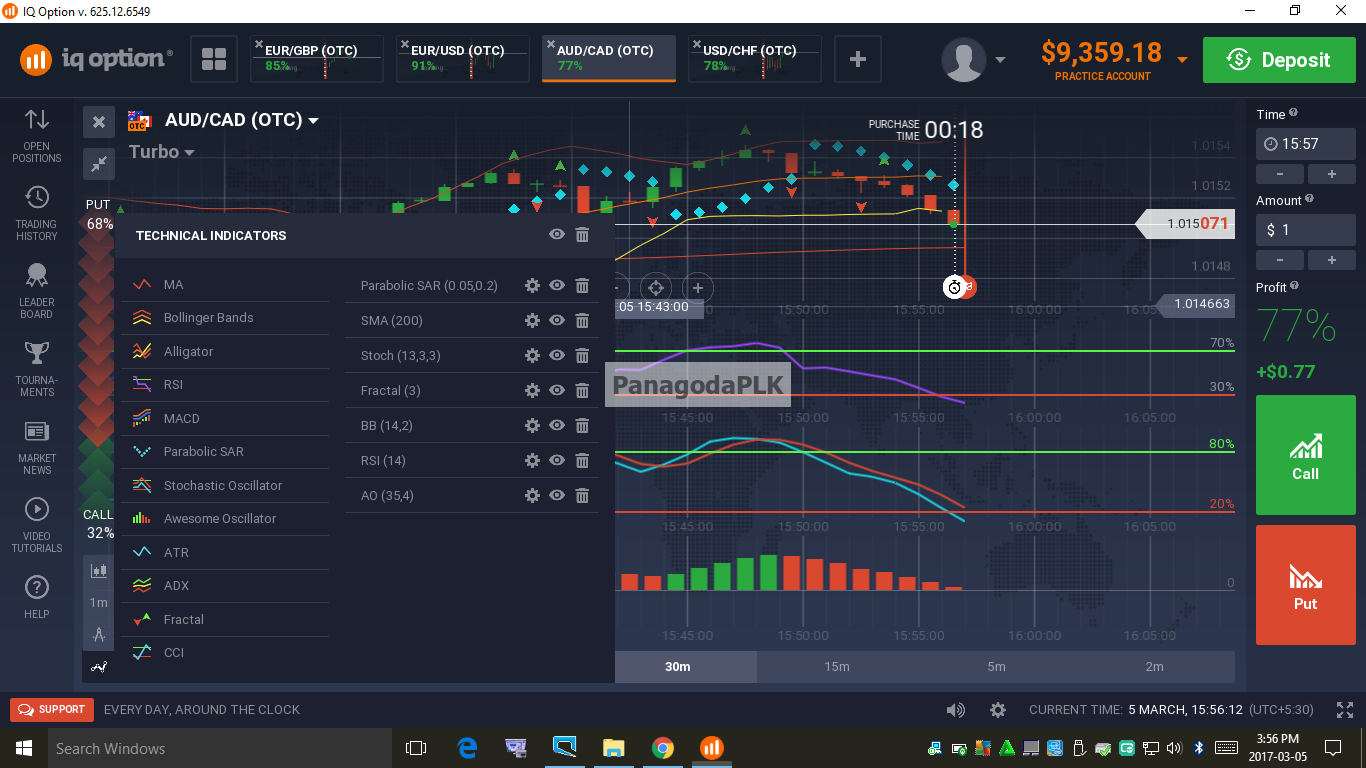The height and width of the screenshot is (768, 1366).
Task: Open Chrome from the Windows taskbar
Action: coord(662,748)
